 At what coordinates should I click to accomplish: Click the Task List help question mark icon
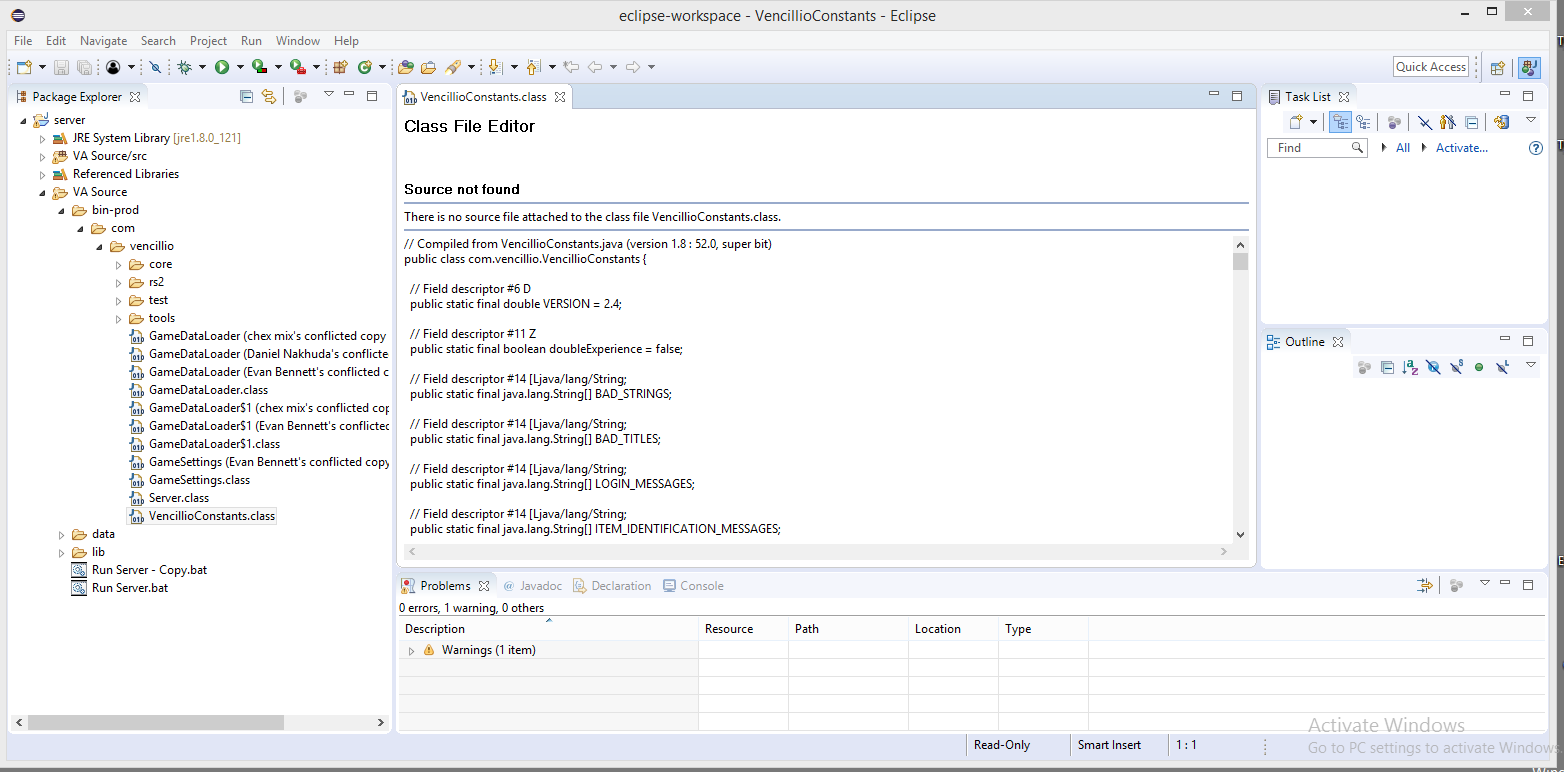point(1537,148)
